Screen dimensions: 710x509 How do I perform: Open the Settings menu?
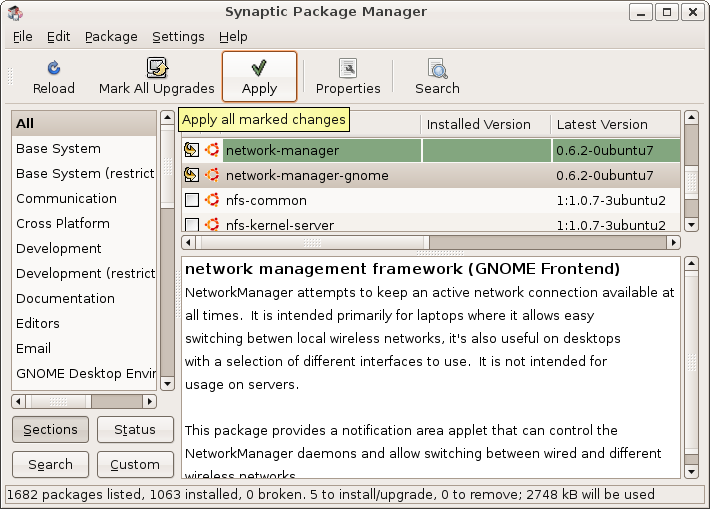tap(178, 37)
